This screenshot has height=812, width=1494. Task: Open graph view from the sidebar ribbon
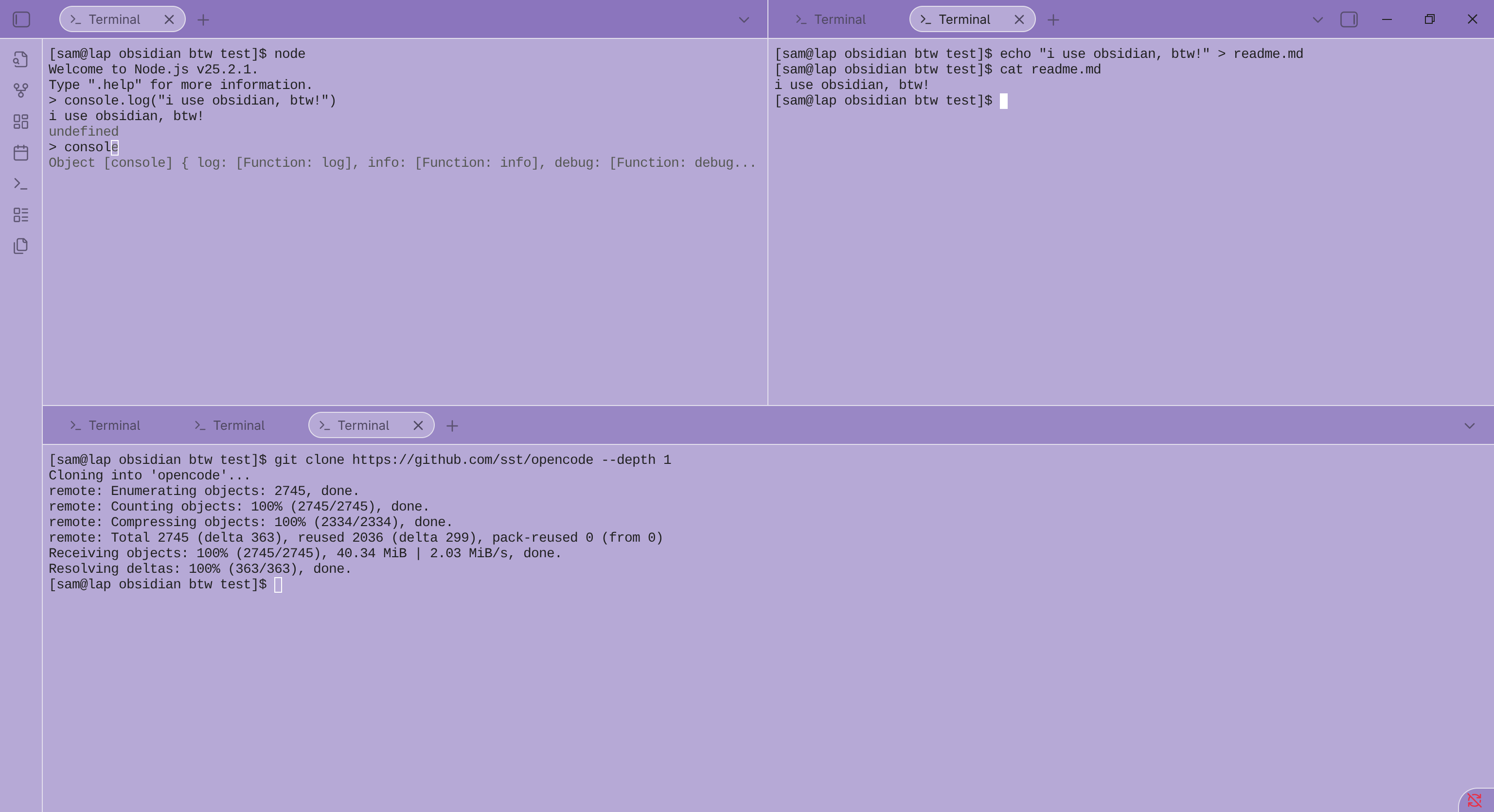21,90
